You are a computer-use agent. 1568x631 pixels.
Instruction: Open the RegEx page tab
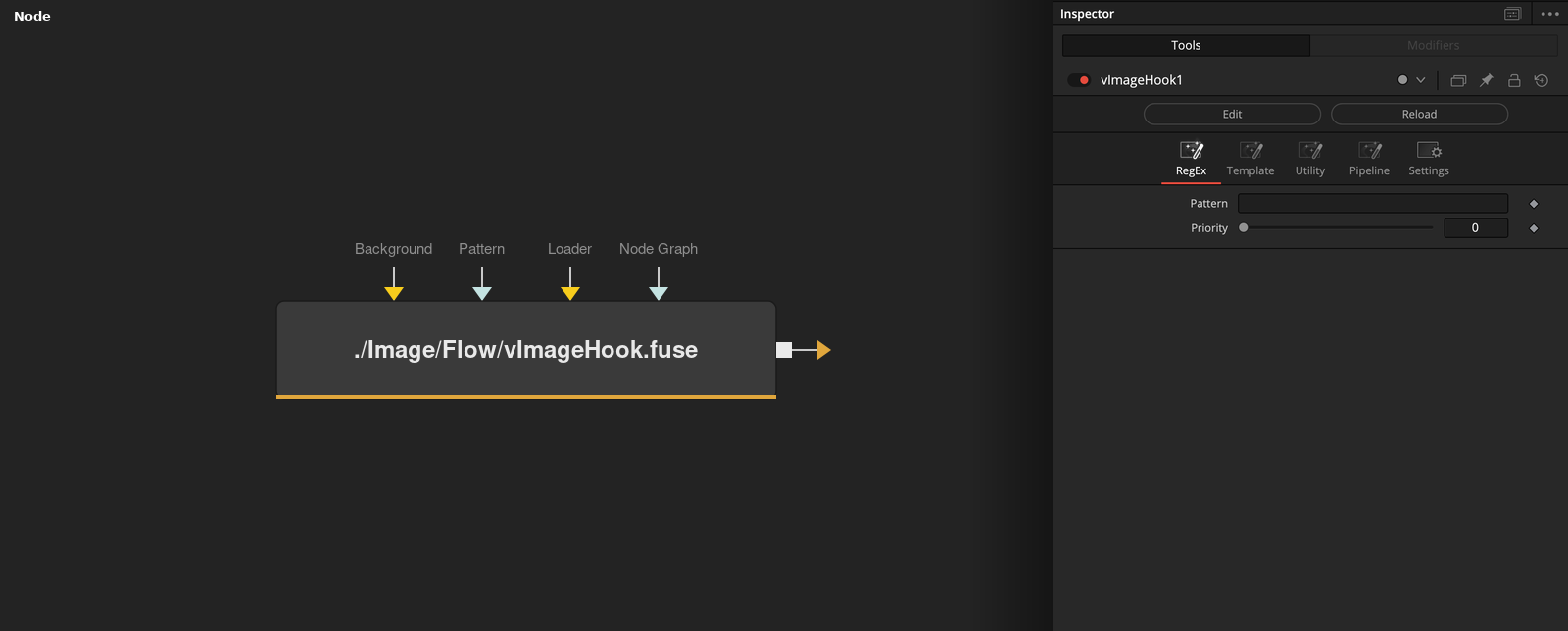point(1191,159)
